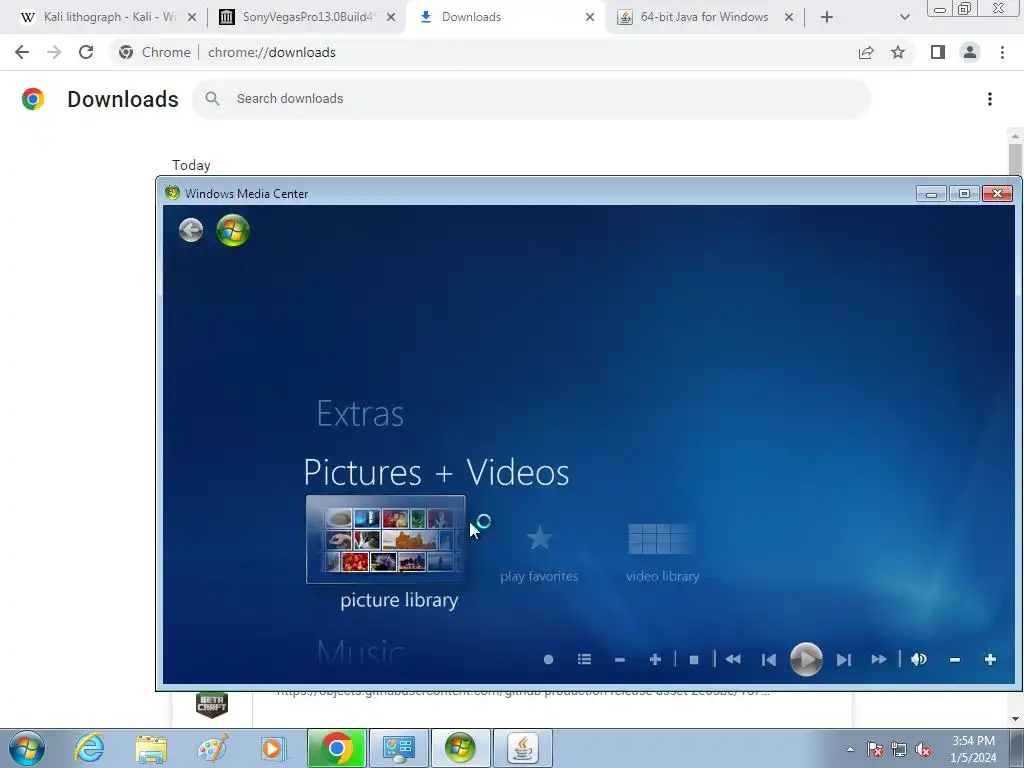Open the guide list icon in transport bar
Viewport: 1024px width, 768px height.
584,660
